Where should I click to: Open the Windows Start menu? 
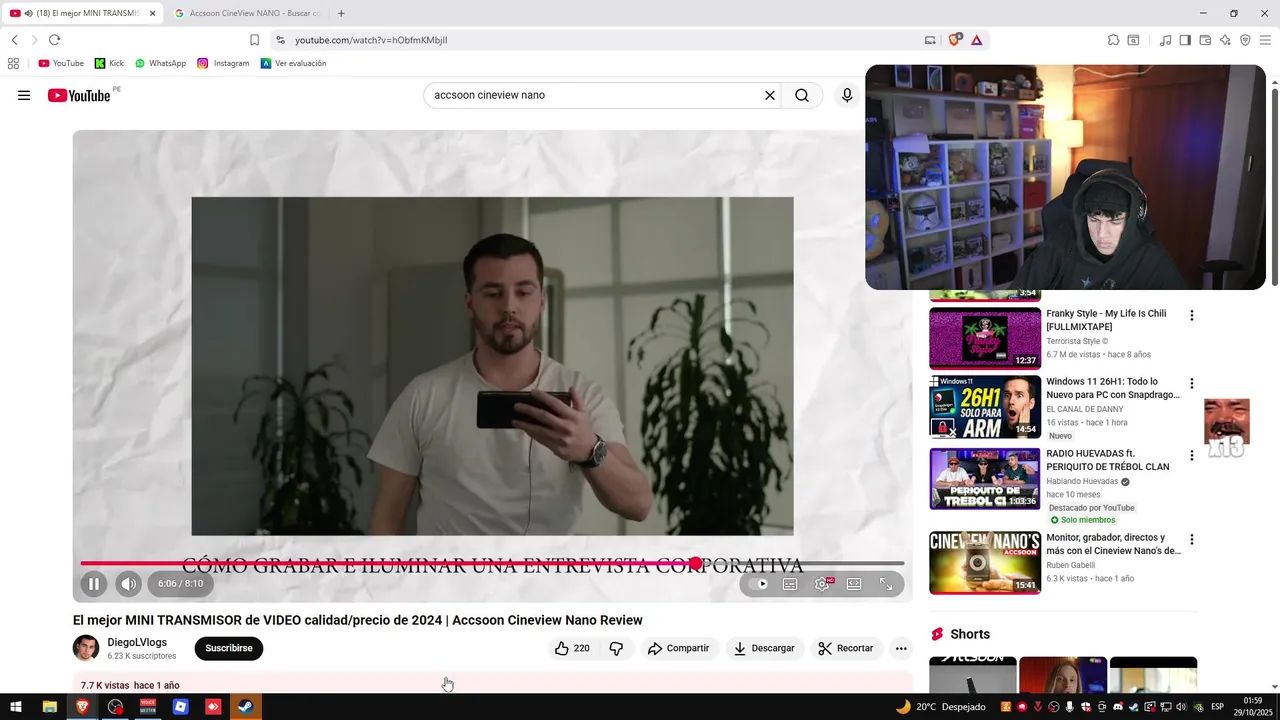16,707
